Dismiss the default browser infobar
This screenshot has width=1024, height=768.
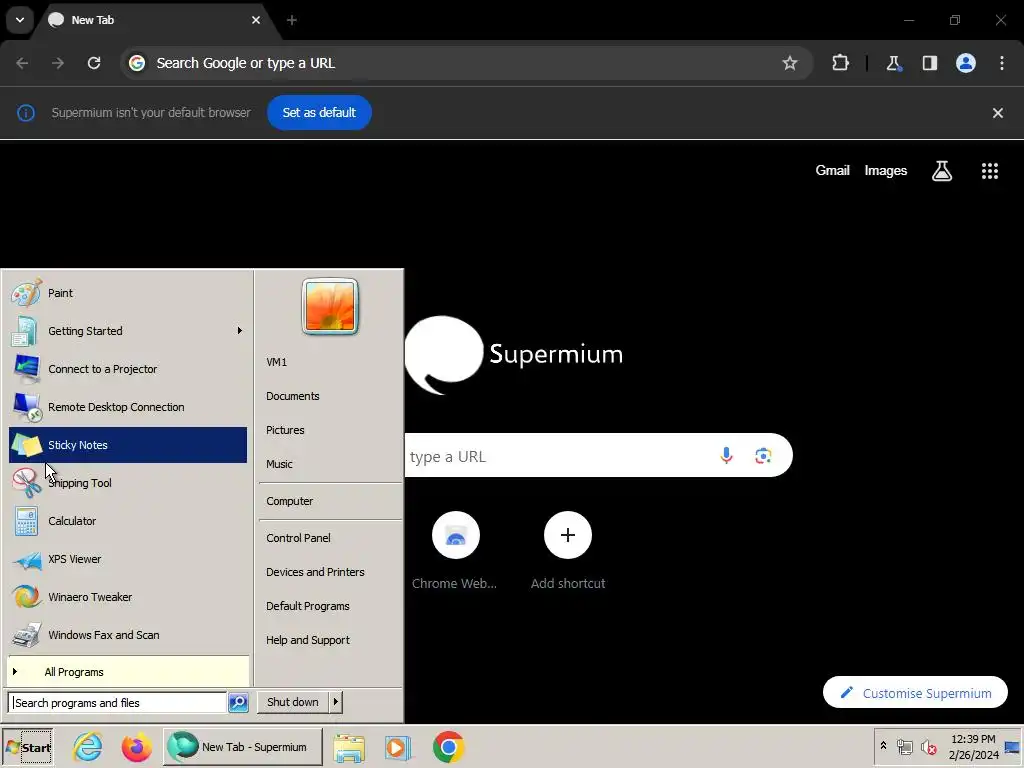(998, 113)
